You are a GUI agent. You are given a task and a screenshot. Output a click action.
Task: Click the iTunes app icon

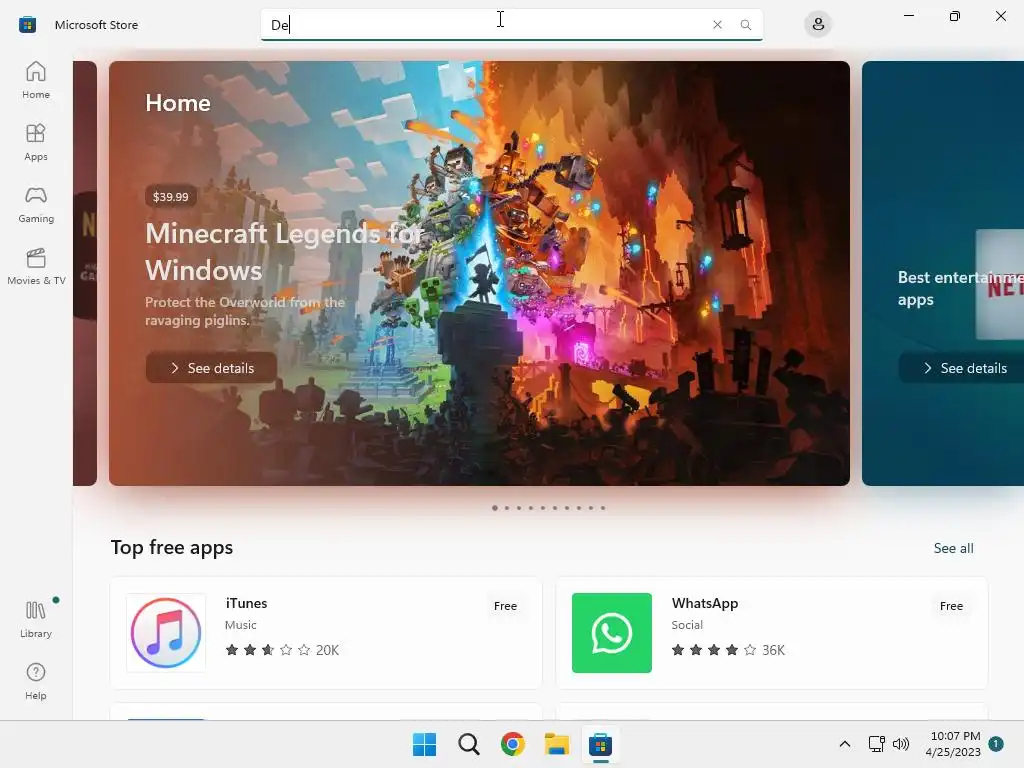click(x=166, y=633)
